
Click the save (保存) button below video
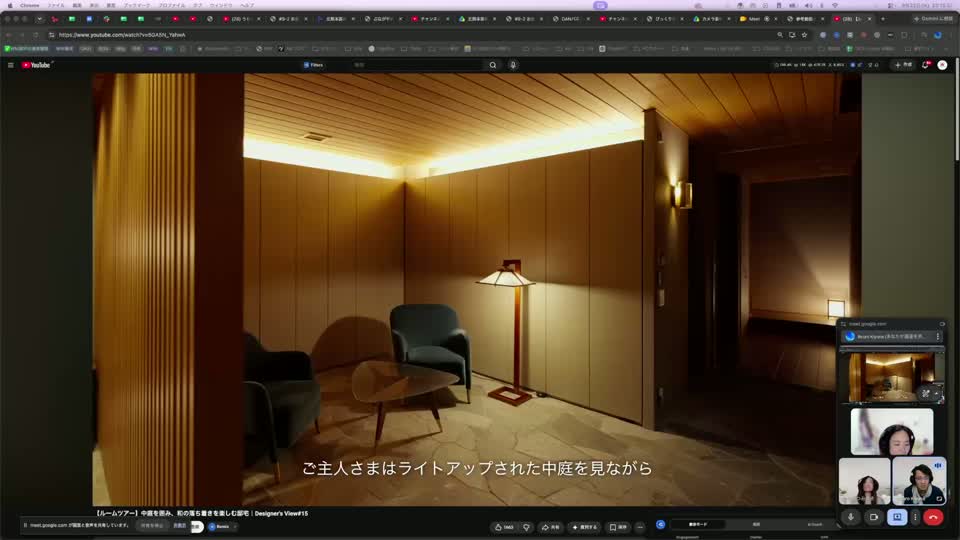618,527
